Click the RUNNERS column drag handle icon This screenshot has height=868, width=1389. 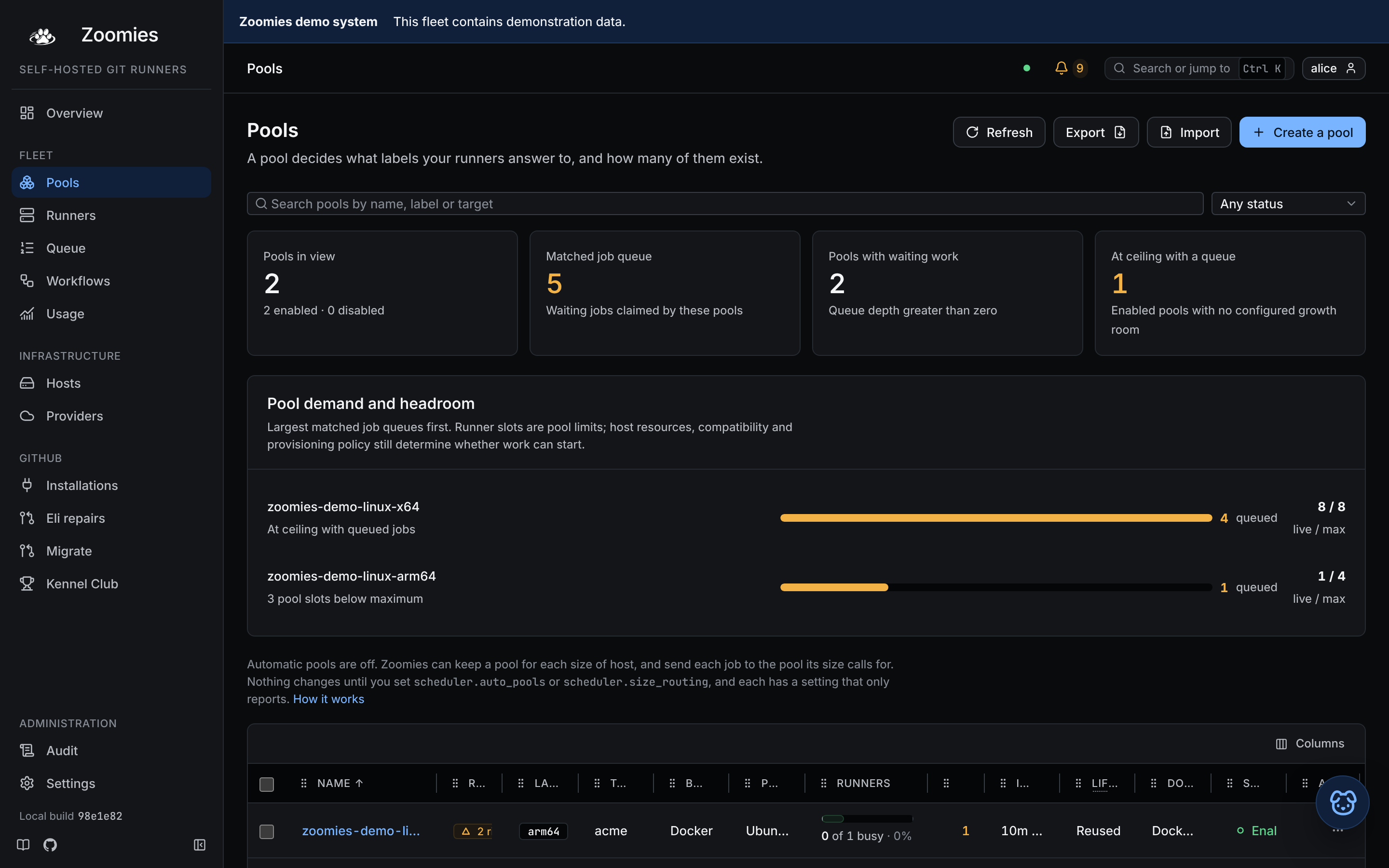tap(824, 783)
